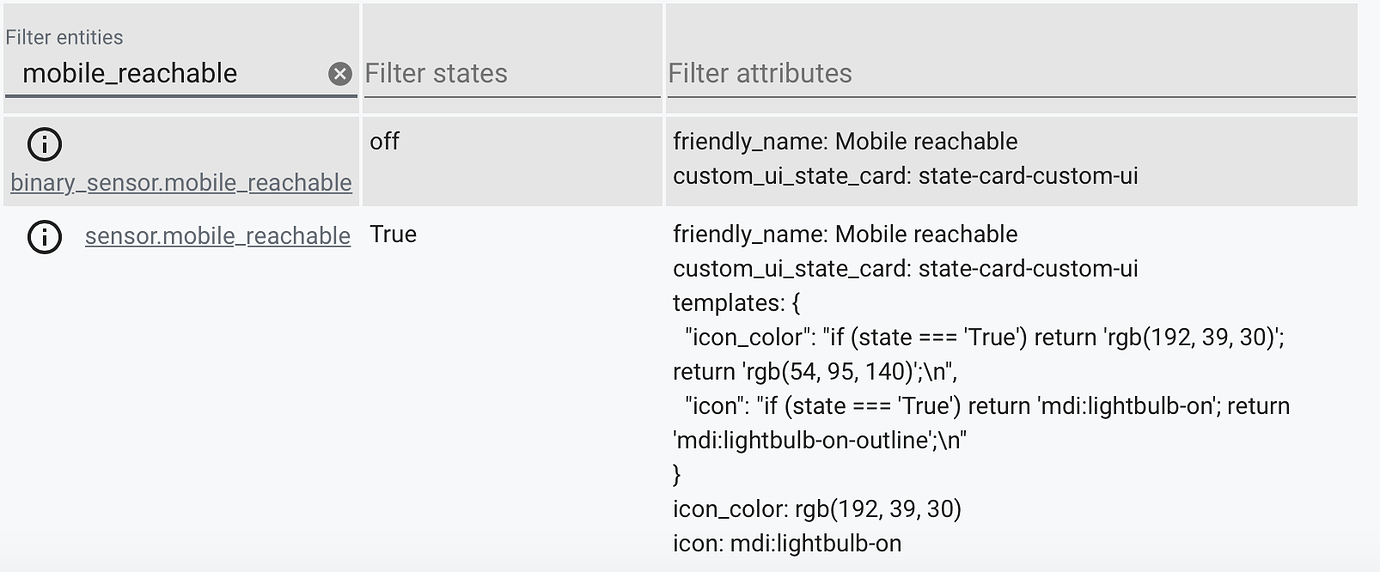Click custom_ui_state_card attribute in the sensor row

click(905, 269)
